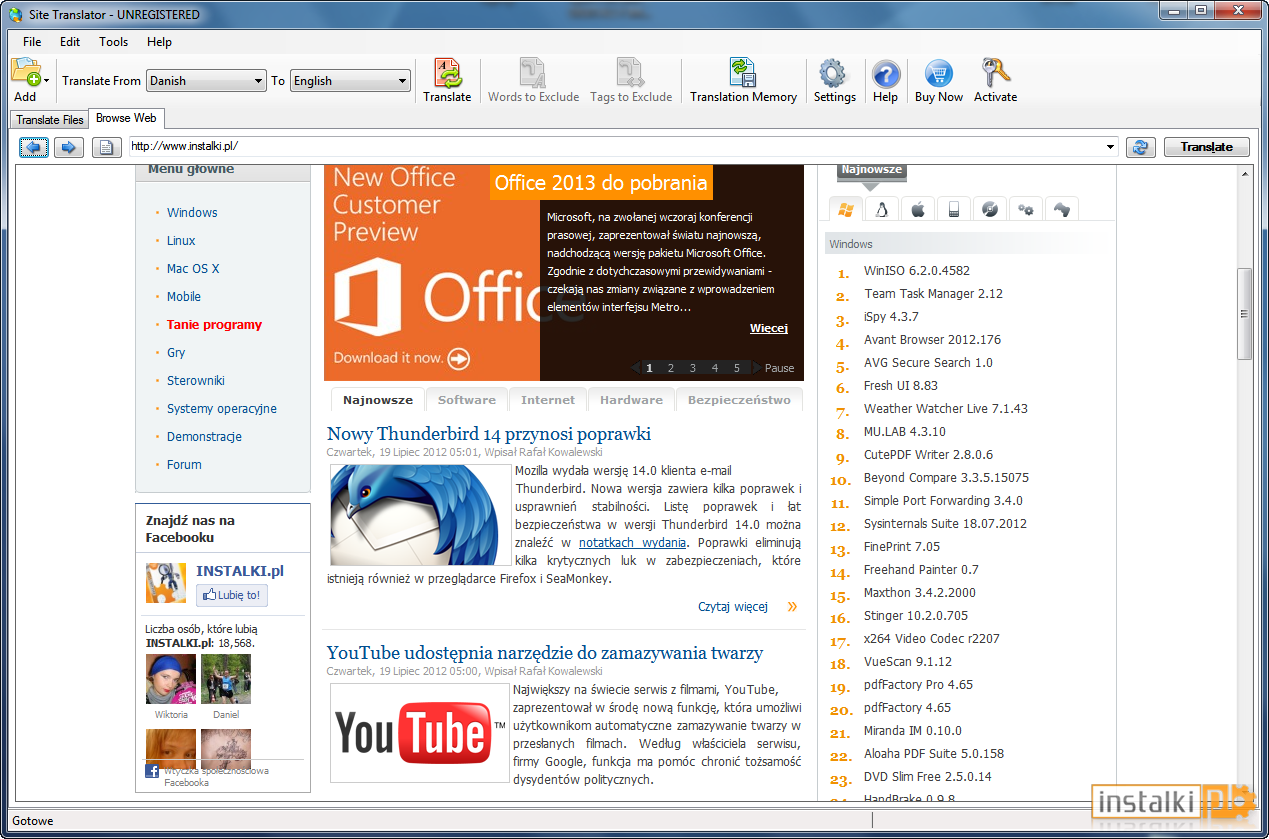Screen dimensions: 1269x839
Task: Switch to the Translate Files tab
Action: point(50,120)
